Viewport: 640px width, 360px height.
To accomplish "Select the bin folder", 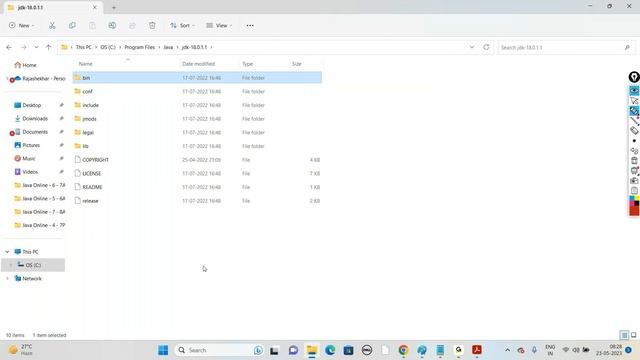I will 197,78.
